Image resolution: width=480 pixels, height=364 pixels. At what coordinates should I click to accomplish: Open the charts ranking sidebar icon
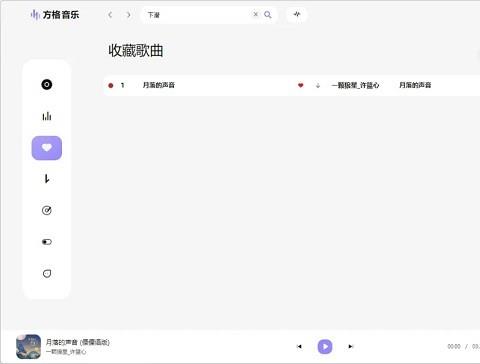[47, 116]
